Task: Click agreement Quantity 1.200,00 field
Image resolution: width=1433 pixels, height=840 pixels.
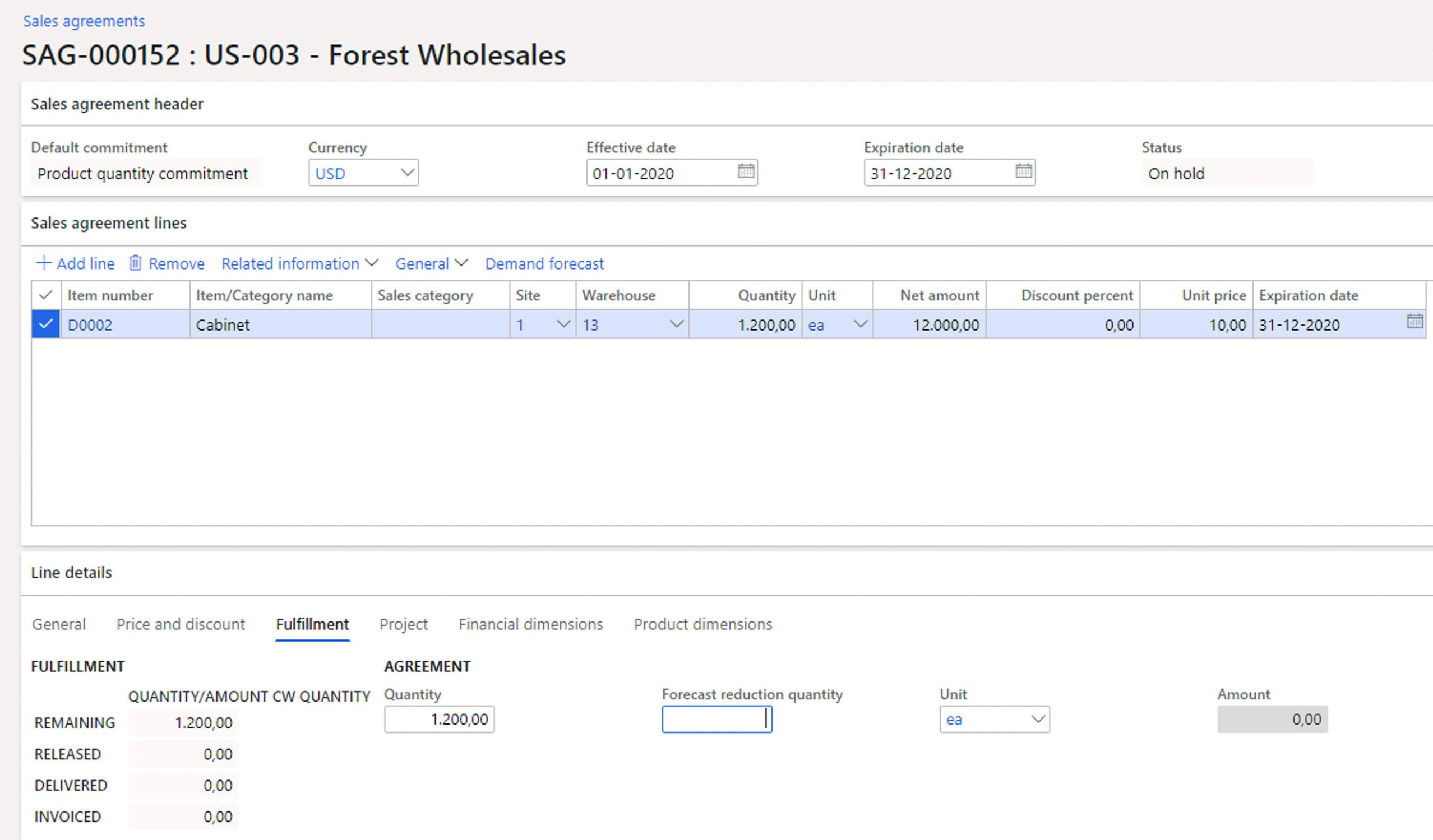Action: (439, 720)
